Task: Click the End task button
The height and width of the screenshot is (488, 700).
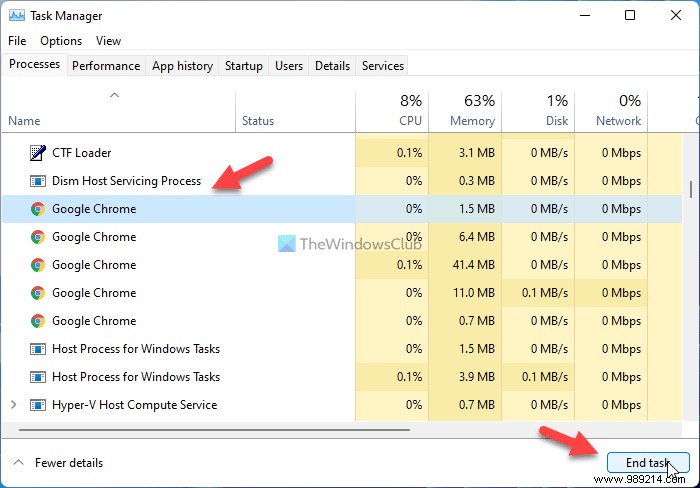Action: (x=648, y=463)
